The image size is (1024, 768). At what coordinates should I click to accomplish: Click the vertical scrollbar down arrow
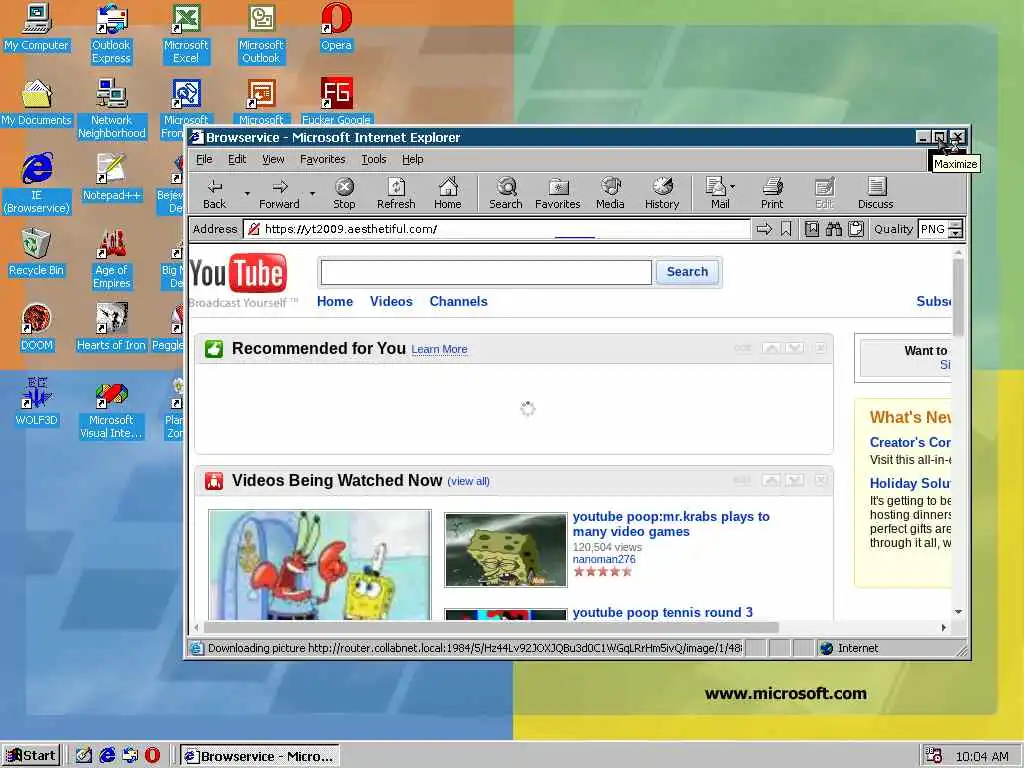(958, 612)
